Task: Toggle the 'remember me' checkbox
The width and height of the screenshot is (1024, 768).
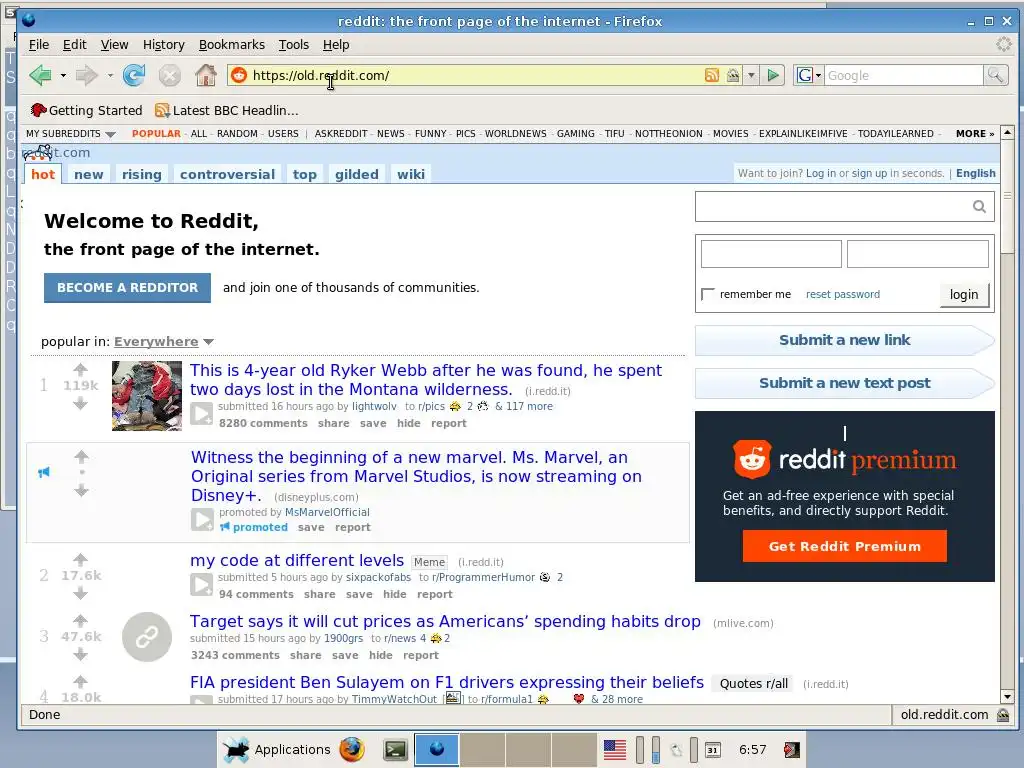Action: (707, 295)
